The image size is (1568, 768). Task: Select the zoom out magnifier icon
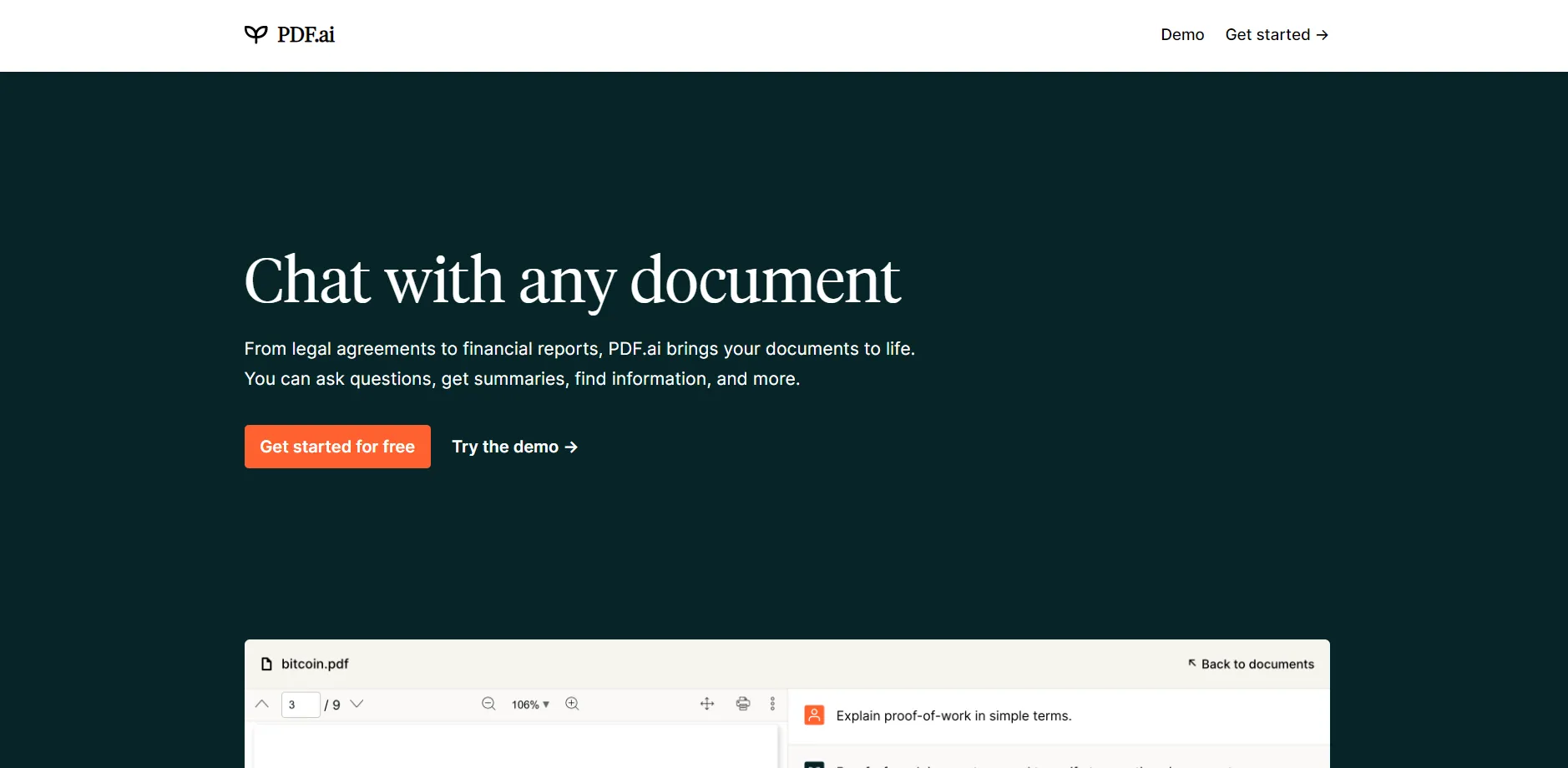click(488, 704)
